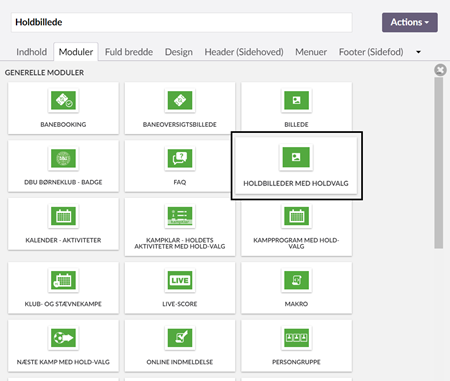450x381 pixels.
Task: Choose the DBU Børneklub badge icon
Action: pyautogui.click(x=63, y=158)
